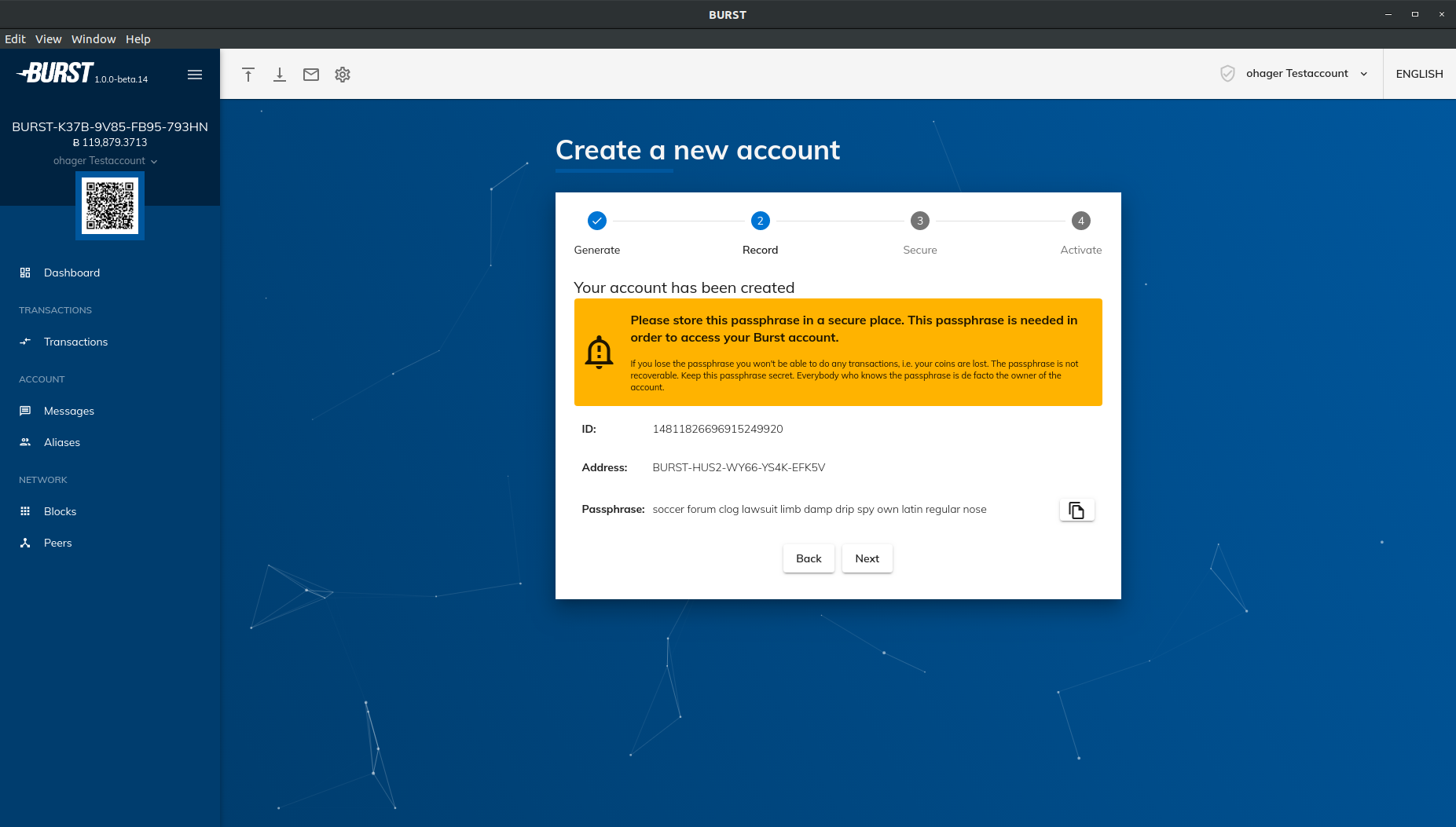Click sidebar address BURST-K37B-9V85-FB95-793HN
Viewport: 1456px width, 827px height.
click(x=110, y=126)
